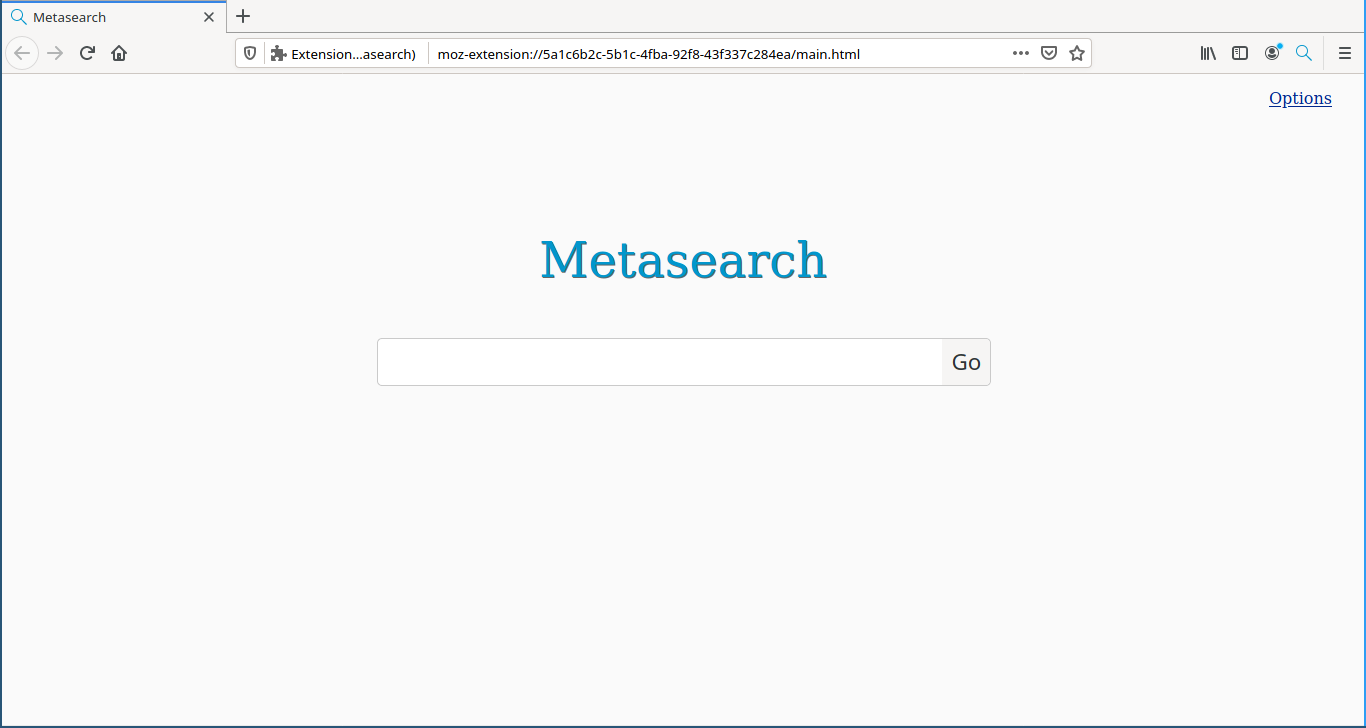Click the browser Back arrow button
Screen dimensions: 1366x728
point(22,53)
